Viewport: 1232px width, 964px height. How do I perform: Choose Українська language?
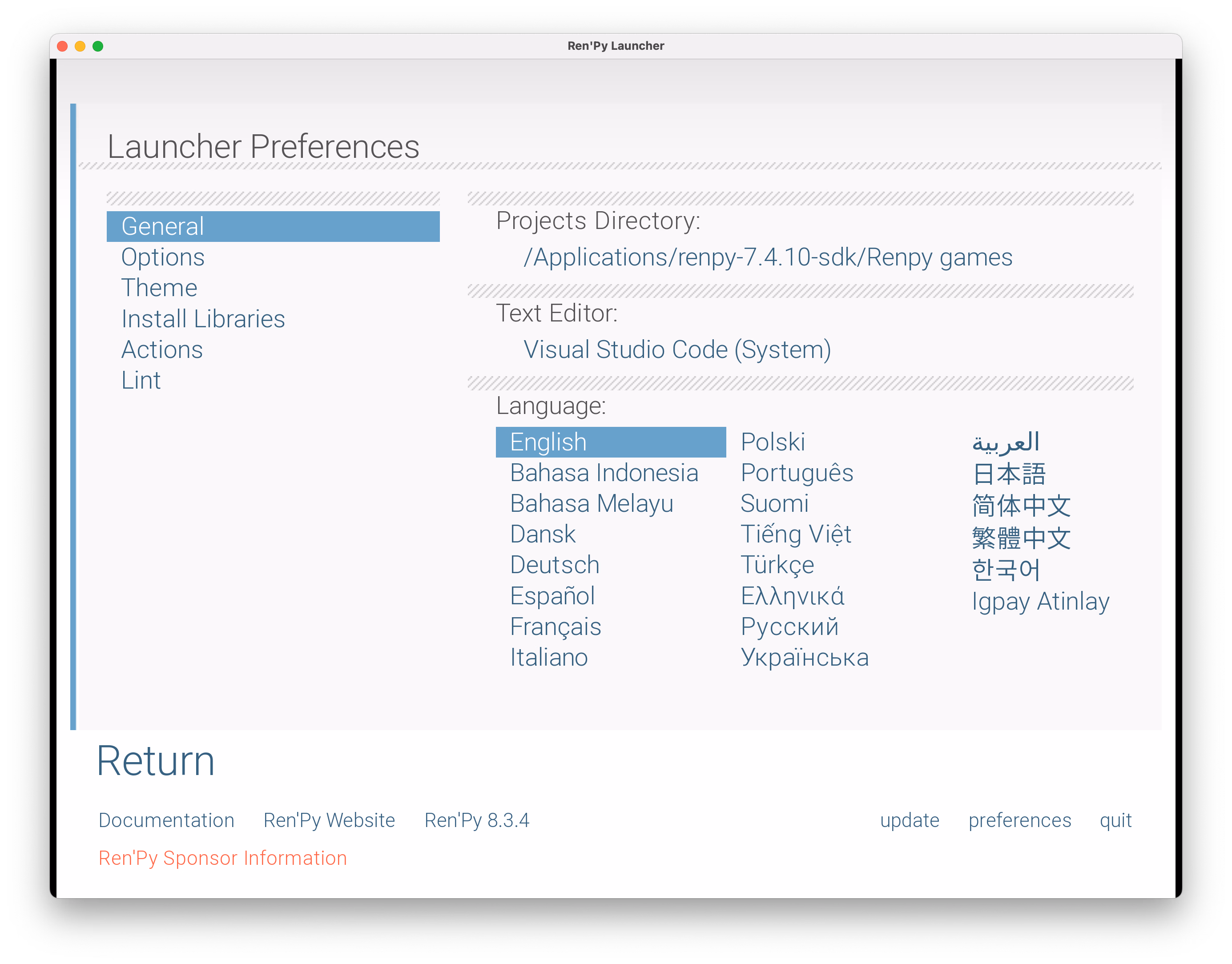[x=805, y=658]
